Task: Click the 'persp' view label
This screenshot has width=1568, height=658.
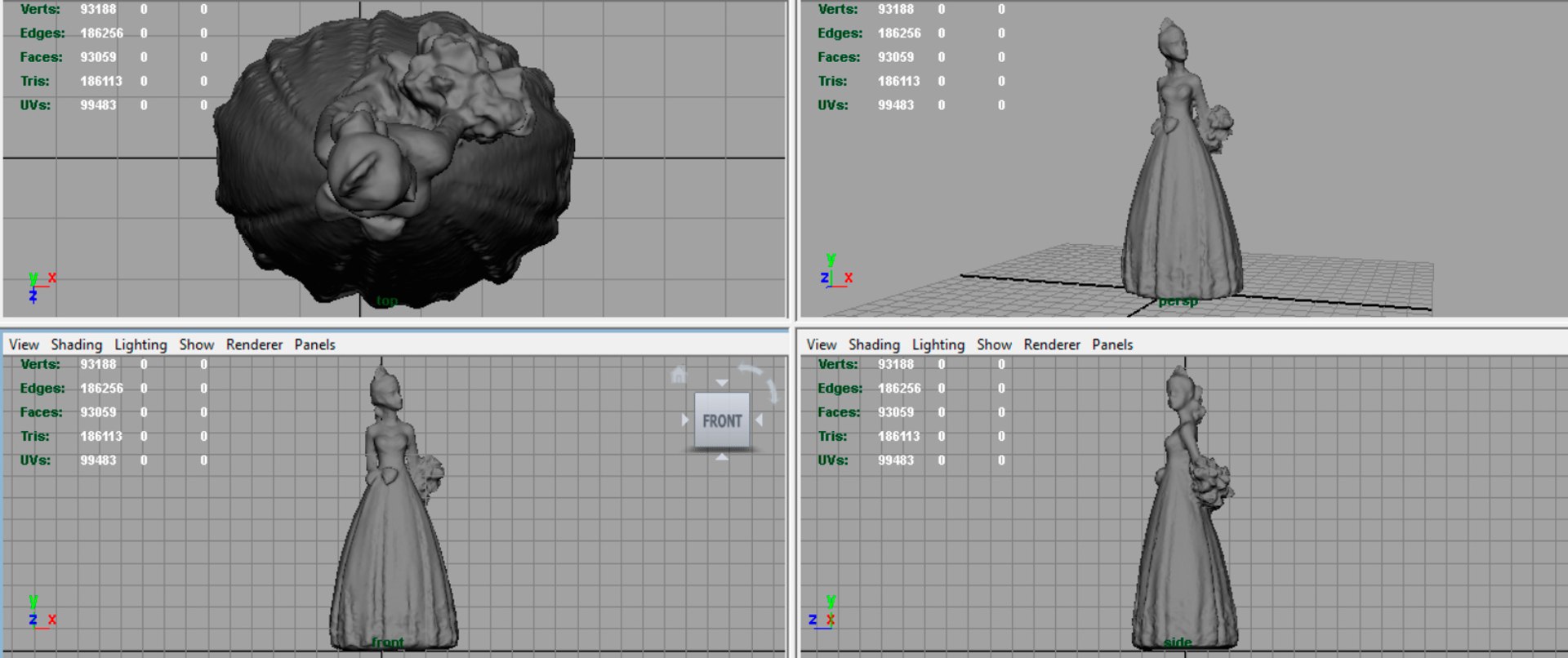Action: click(x=1178, y=301)
